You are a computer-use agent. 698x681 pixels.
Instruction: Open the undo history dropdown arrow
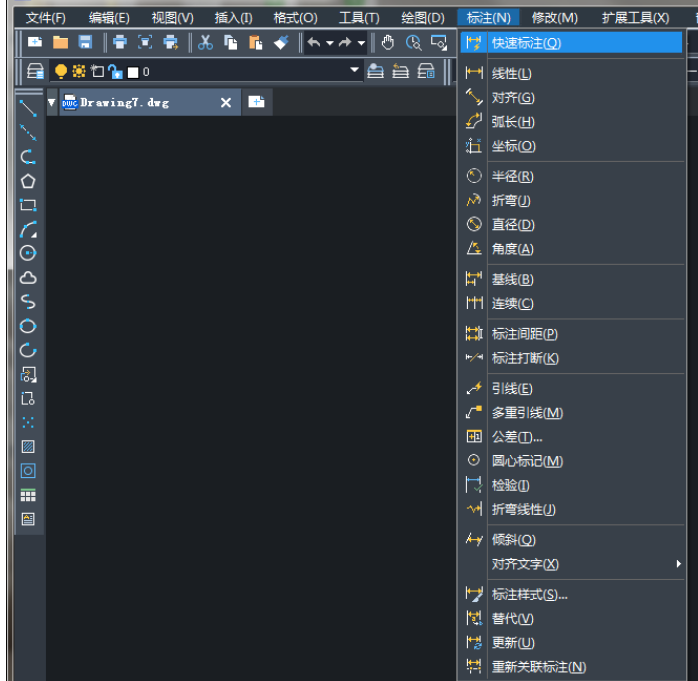[330, 43]
